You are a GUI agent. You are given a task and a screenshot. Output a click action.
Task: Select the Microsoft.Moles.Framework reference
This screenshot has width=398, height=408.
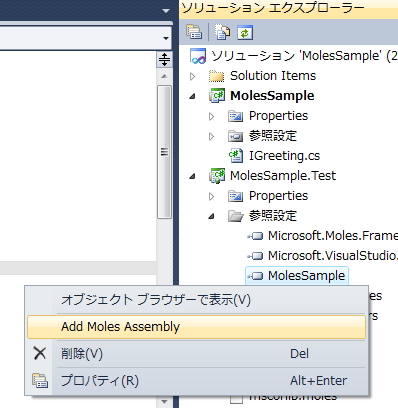[x=333, y=236]
